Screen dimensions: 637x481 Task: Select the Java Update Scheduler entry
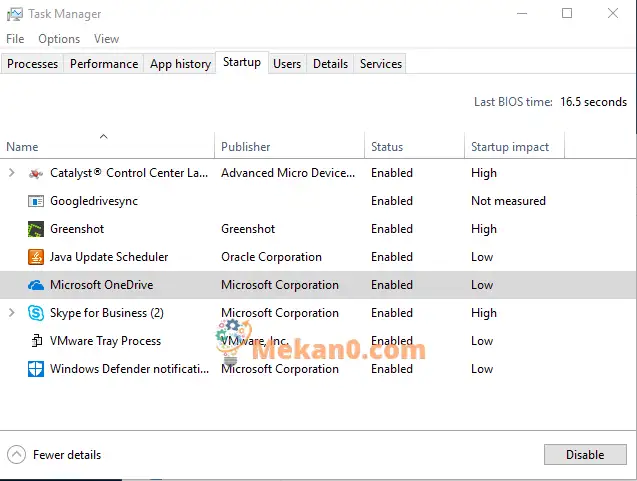[109, 257]
